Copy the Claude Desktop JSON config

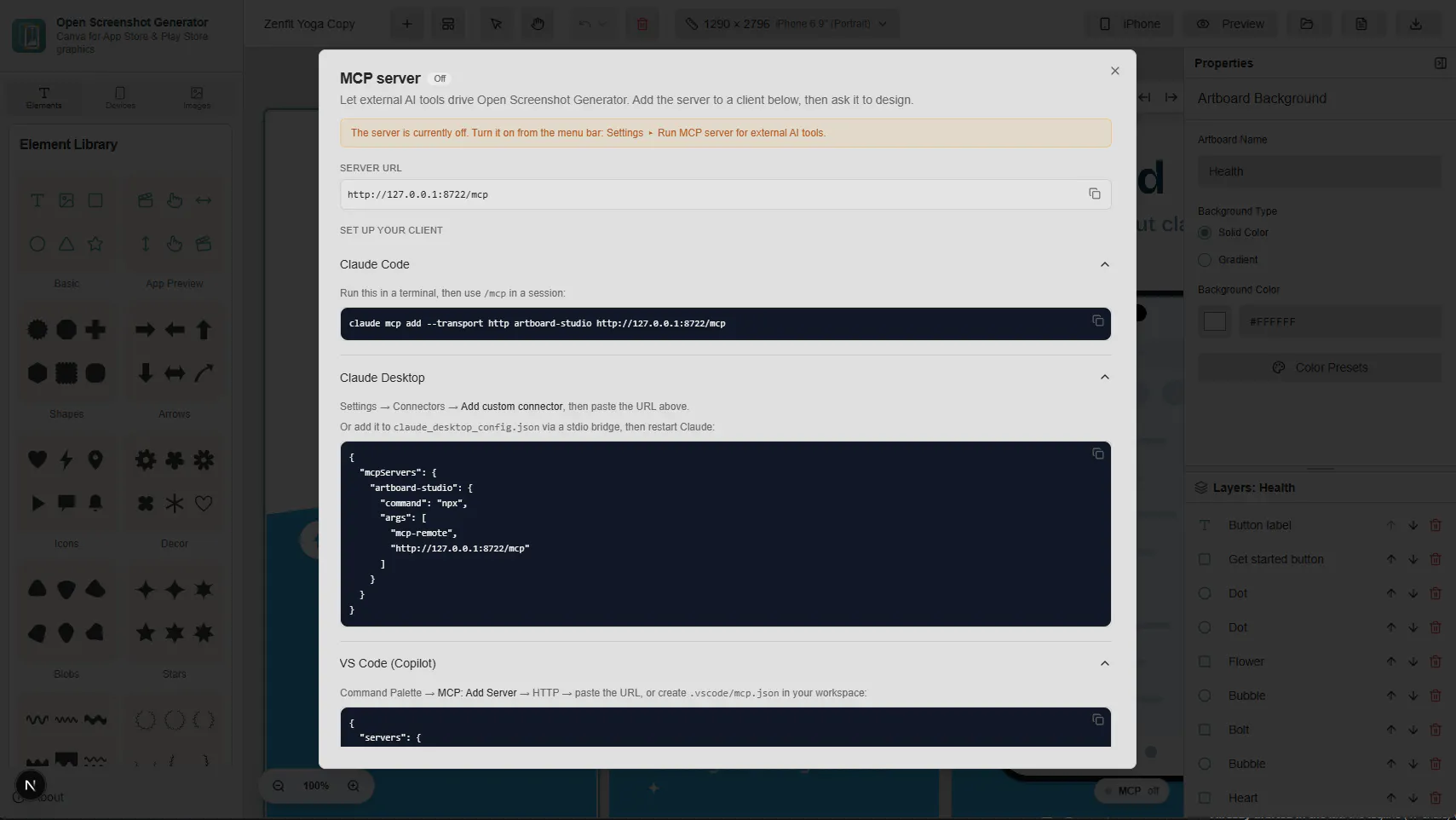tap(1097, 454)
